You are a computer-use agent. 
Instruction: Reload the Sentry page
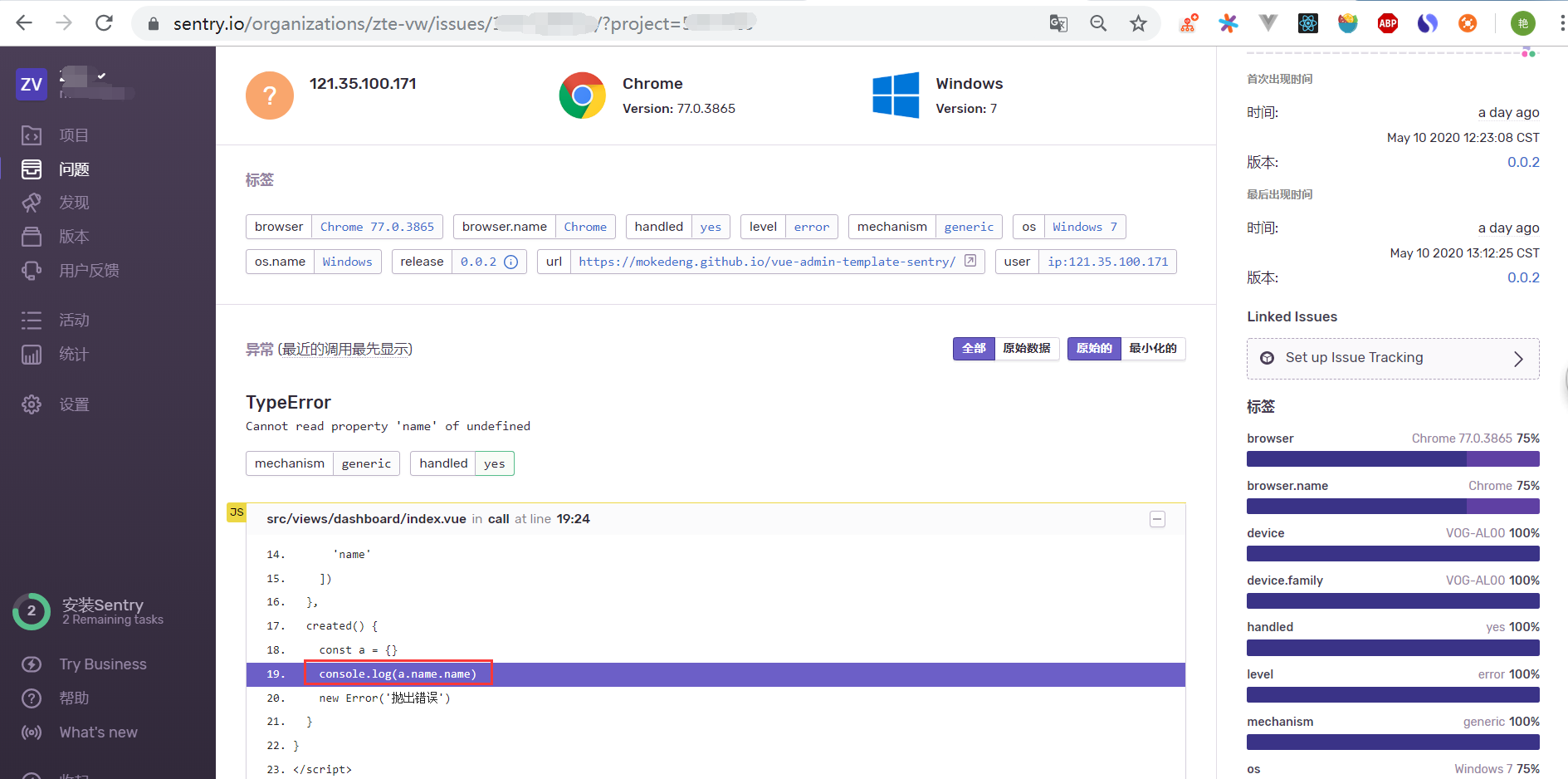pos(104,23)
